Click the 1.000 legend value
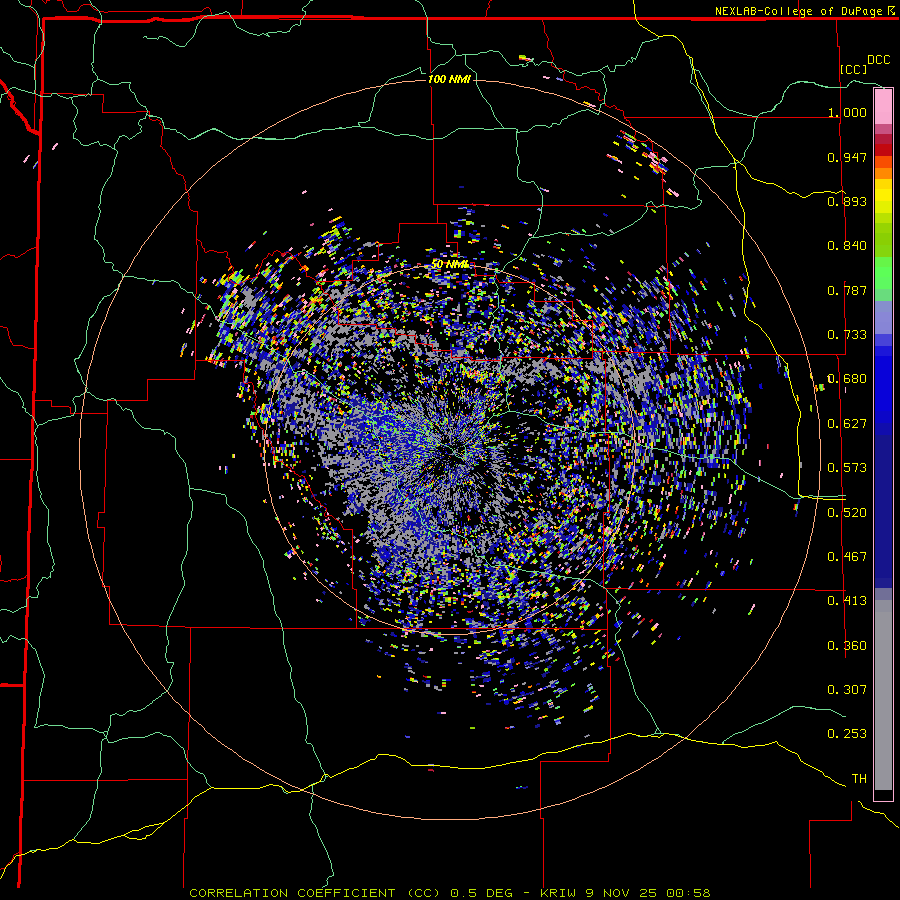The image size is (900, 900). [847, 112]
